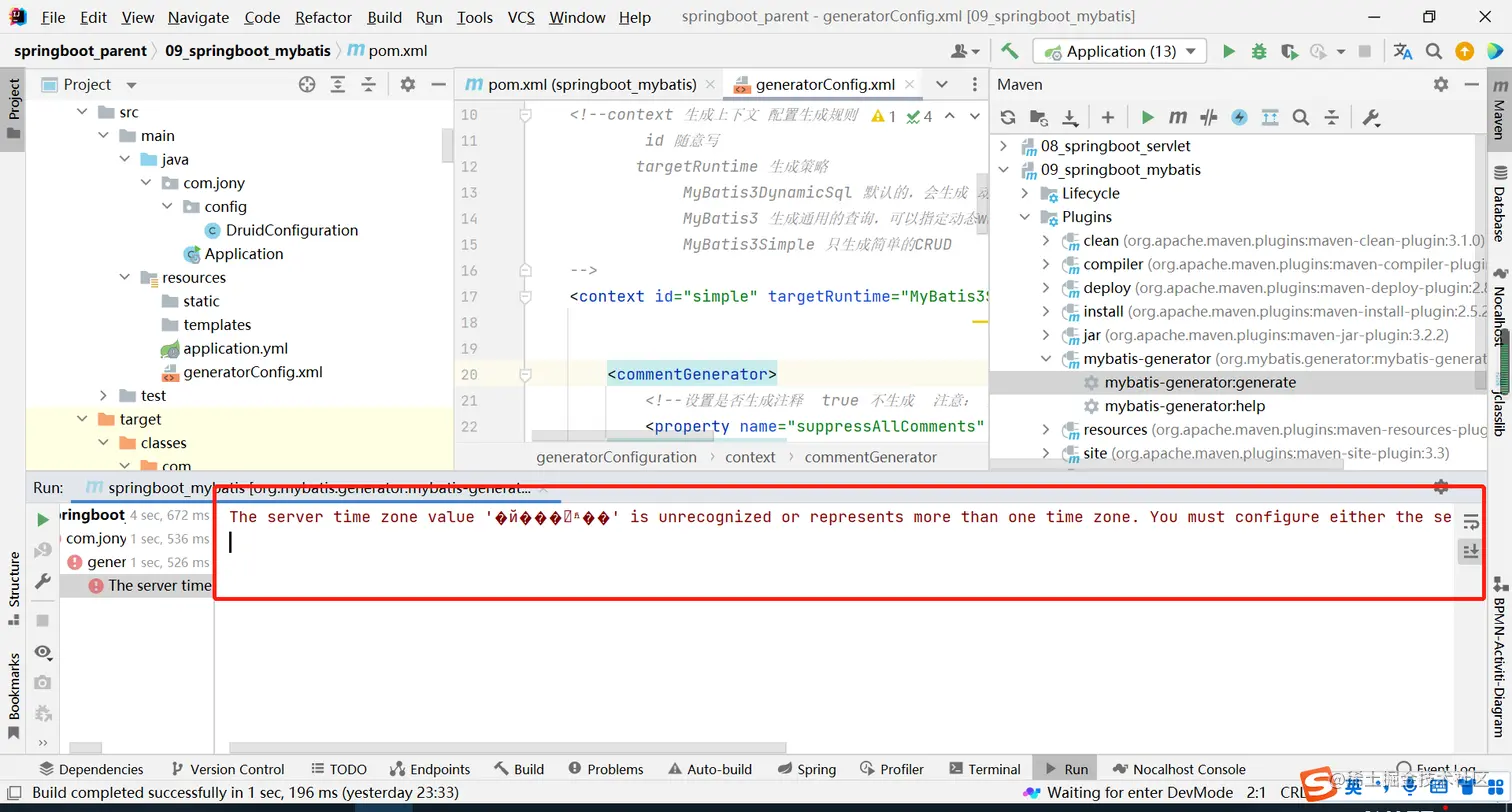
Task: Show the hidden editor tabs dropdown arrow
Action: [941, 85]
